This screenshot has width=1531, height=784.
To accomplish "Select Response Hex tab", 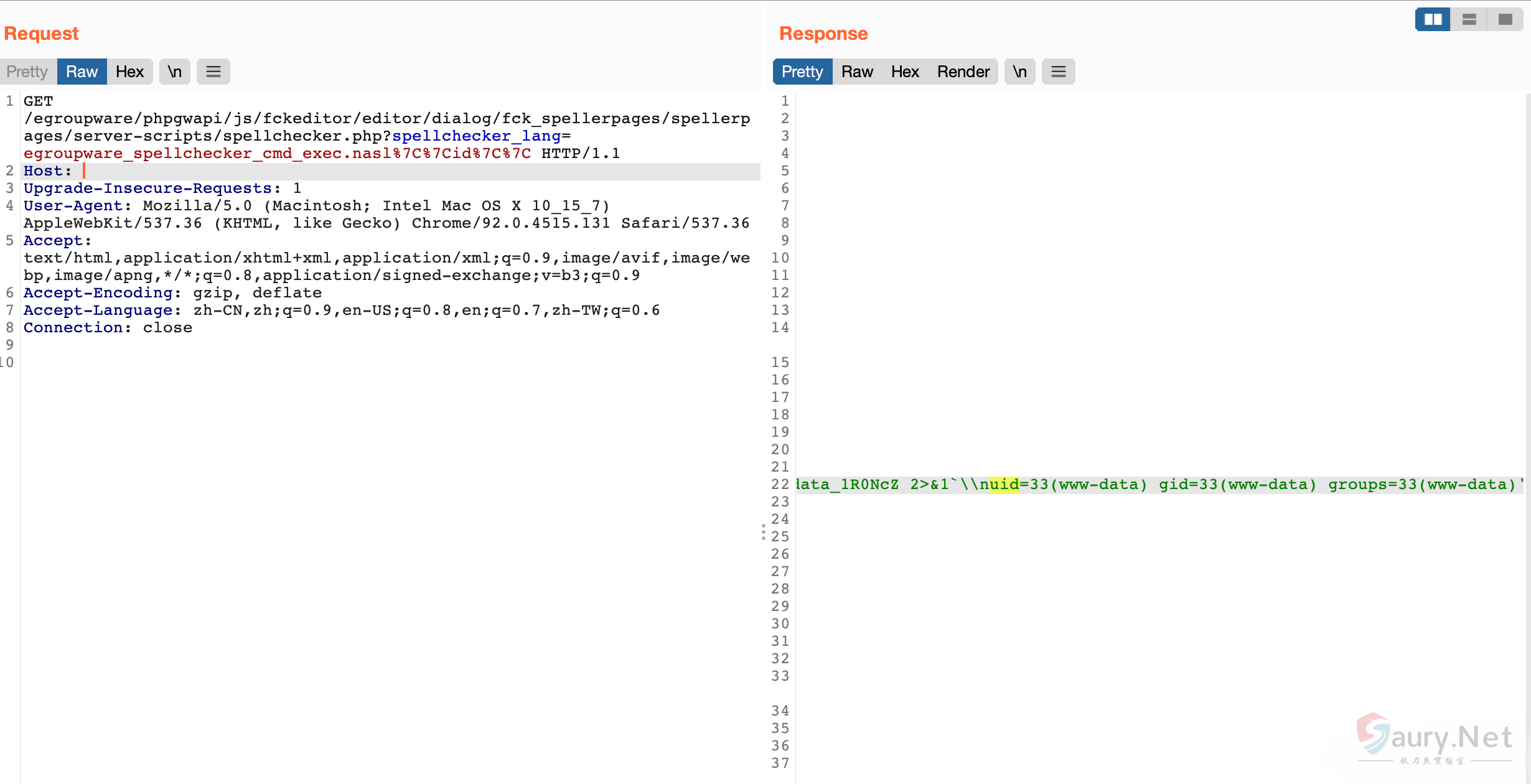I will click(x=904, y=72).
